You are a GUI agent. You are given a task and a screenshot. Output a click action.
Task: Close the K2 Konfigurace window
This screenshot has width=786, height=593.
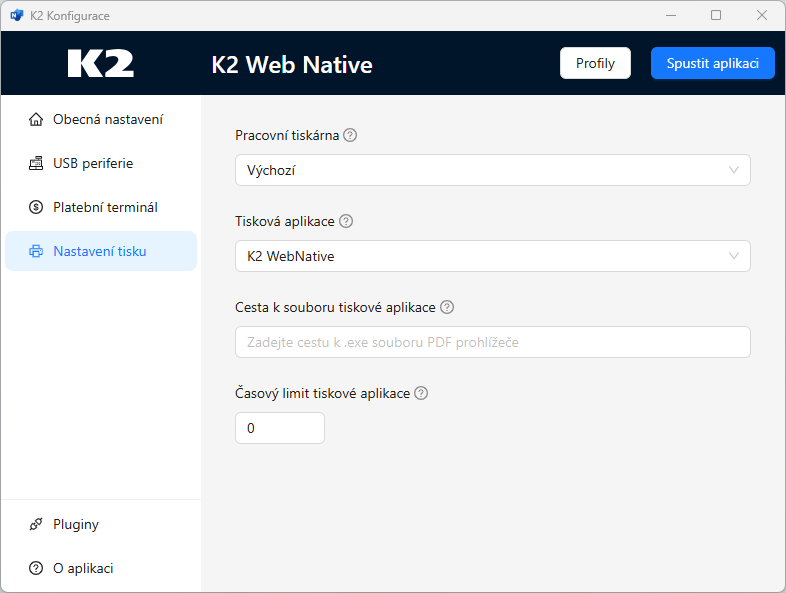(761, 16)
